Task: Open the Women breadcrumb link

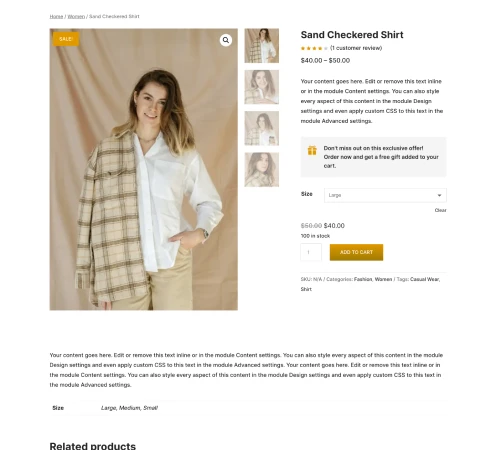Action: pyautogui.click(x=76, y=16)
